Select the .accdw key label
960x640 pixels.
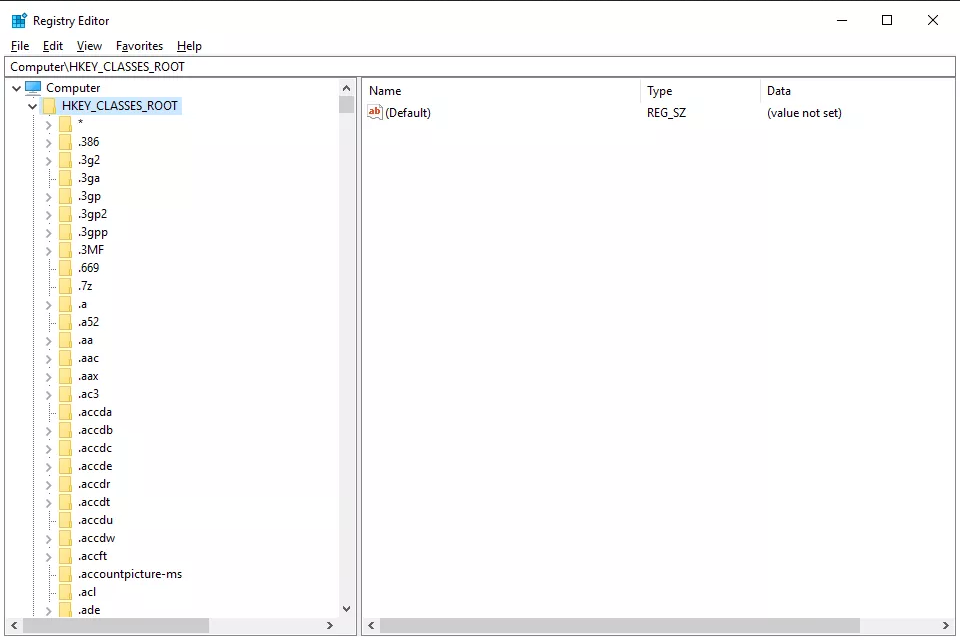pyautogui.click(x=97, y=538)
